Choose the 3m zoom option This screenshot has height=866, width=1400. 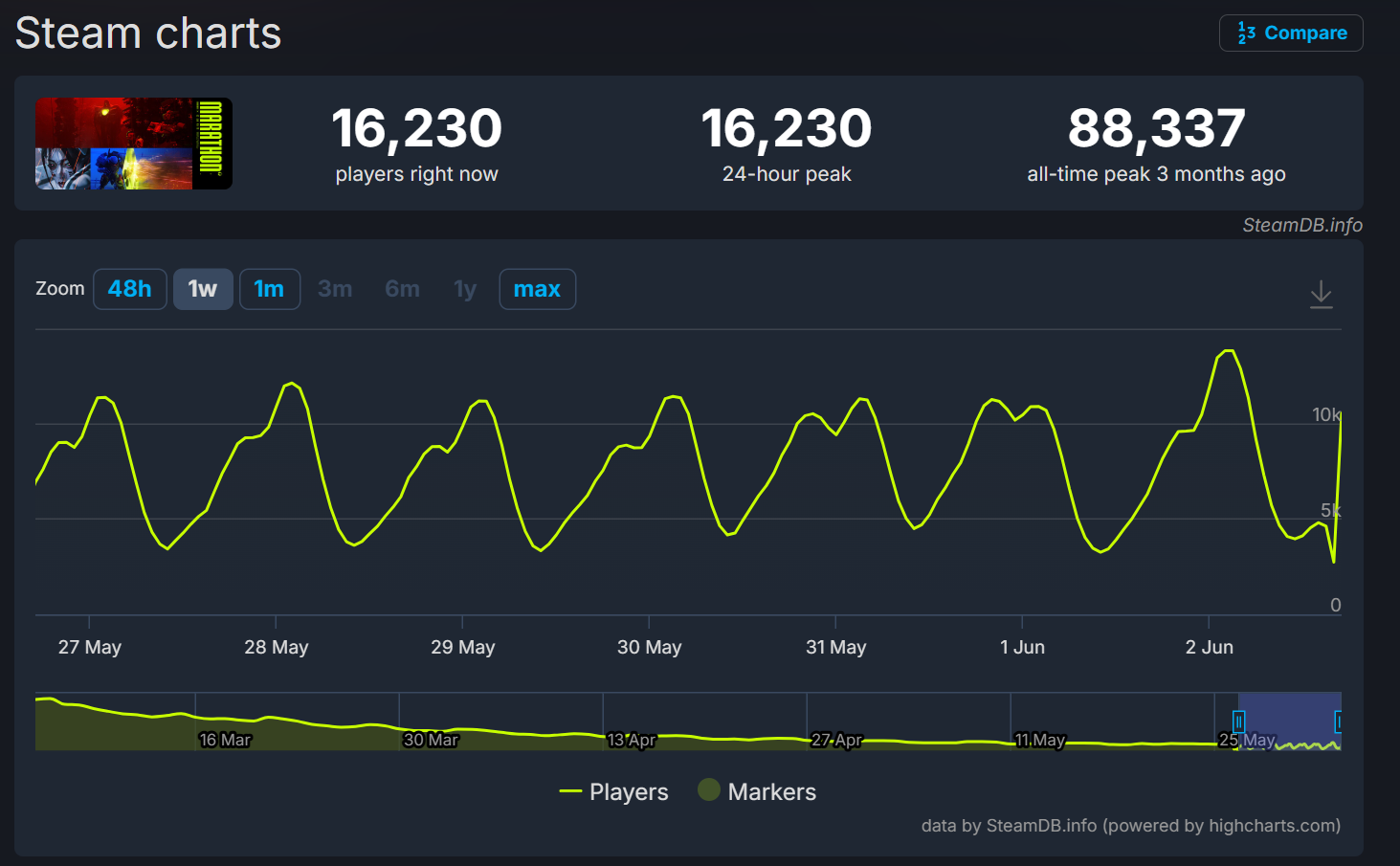[335, 289]
